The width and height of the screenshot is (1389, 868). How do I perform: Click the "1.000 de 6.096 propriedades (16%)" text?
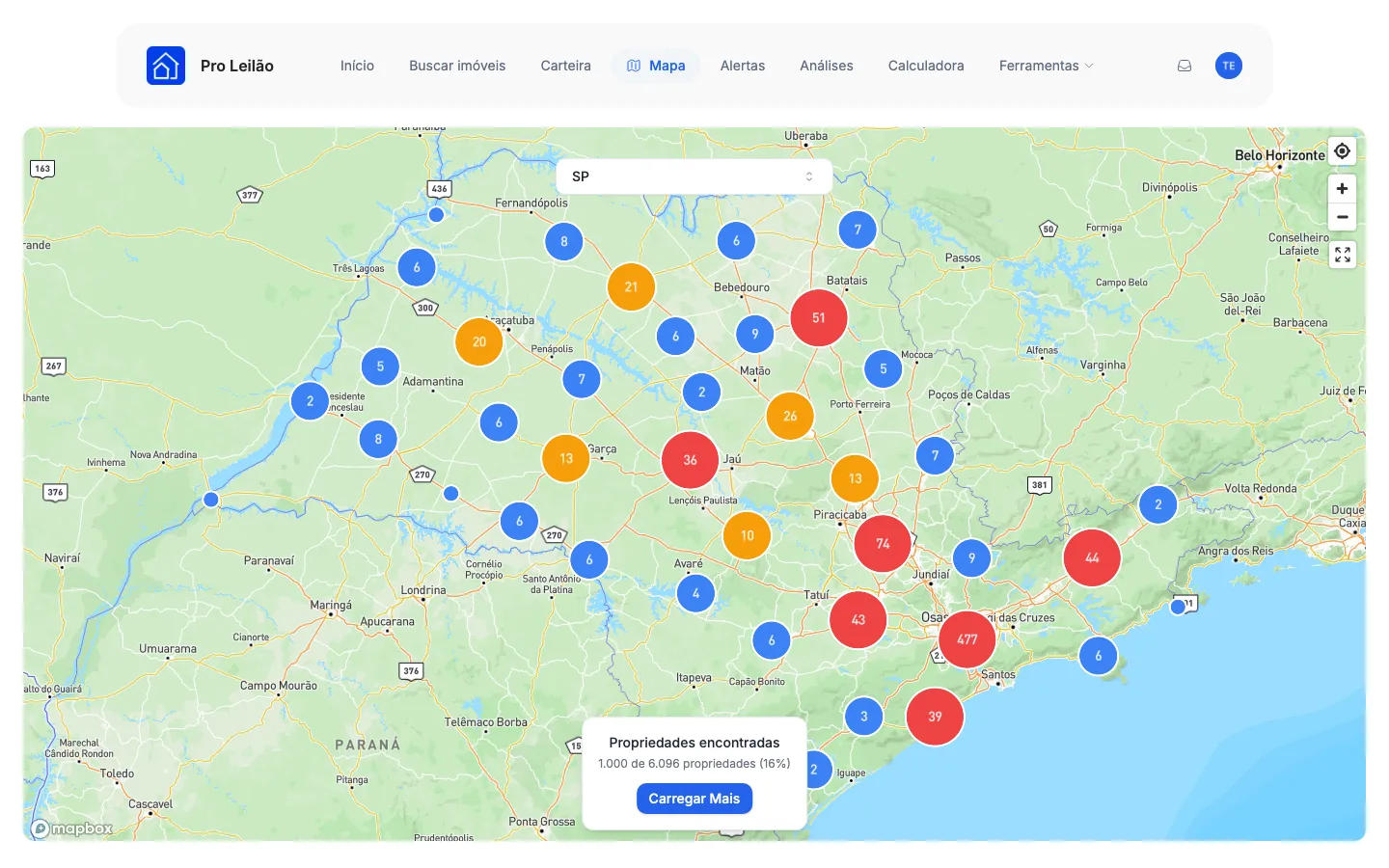694,764
